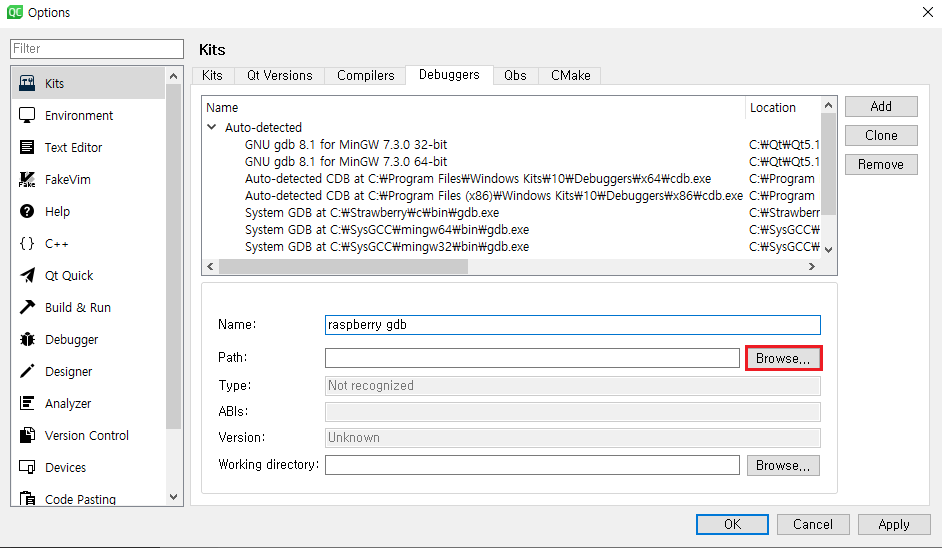Click the sidebar vertical scrollbar thumb

[174, 257]
